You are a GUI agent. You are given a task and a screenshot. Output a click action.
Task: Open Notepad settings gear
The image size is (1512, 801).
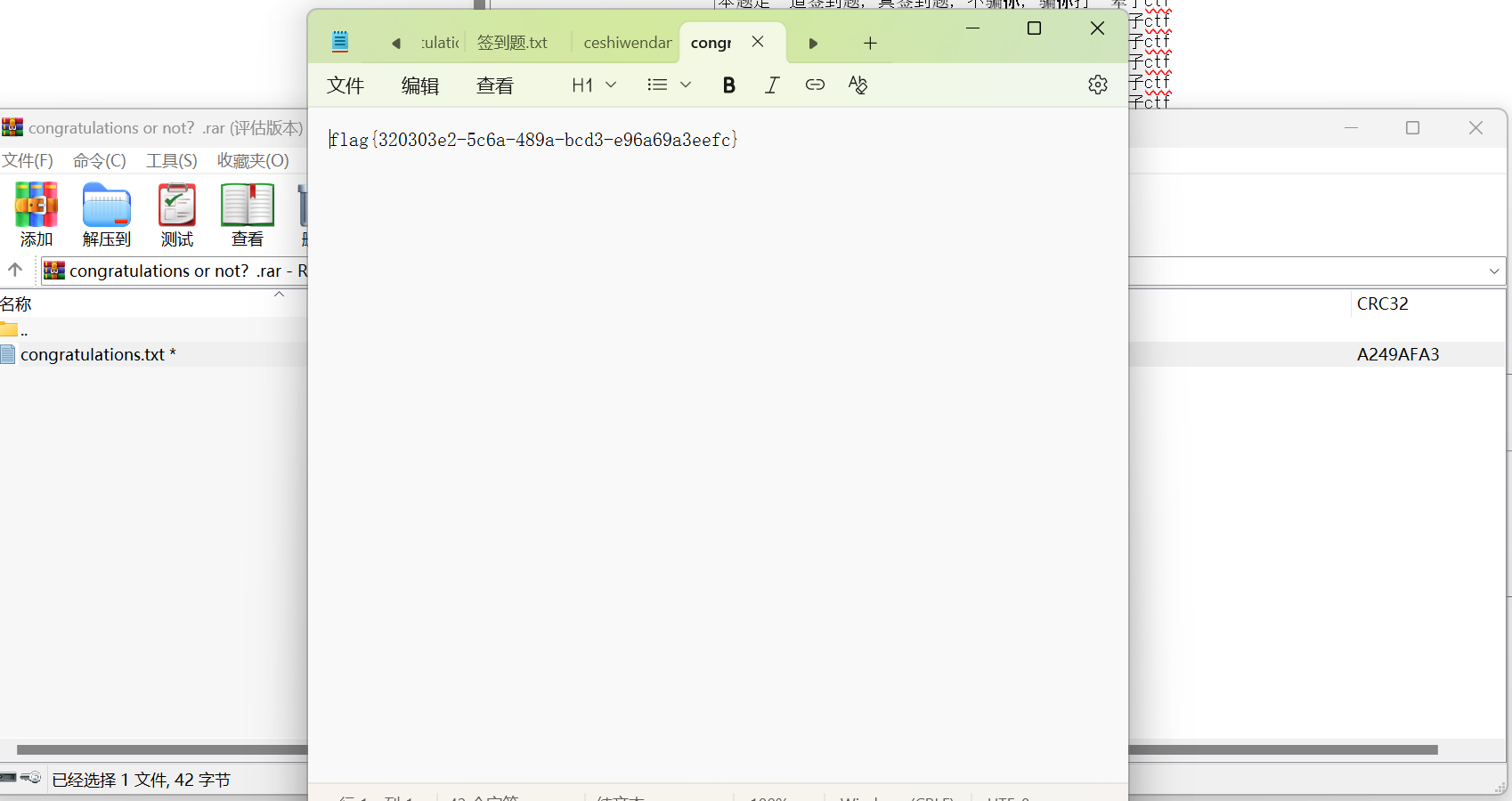pos(1097,85)
